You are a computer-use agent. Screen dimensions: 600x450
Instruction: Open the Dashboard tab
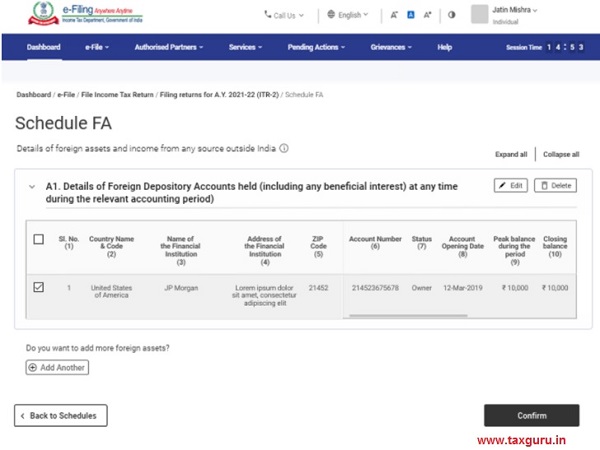44,47
